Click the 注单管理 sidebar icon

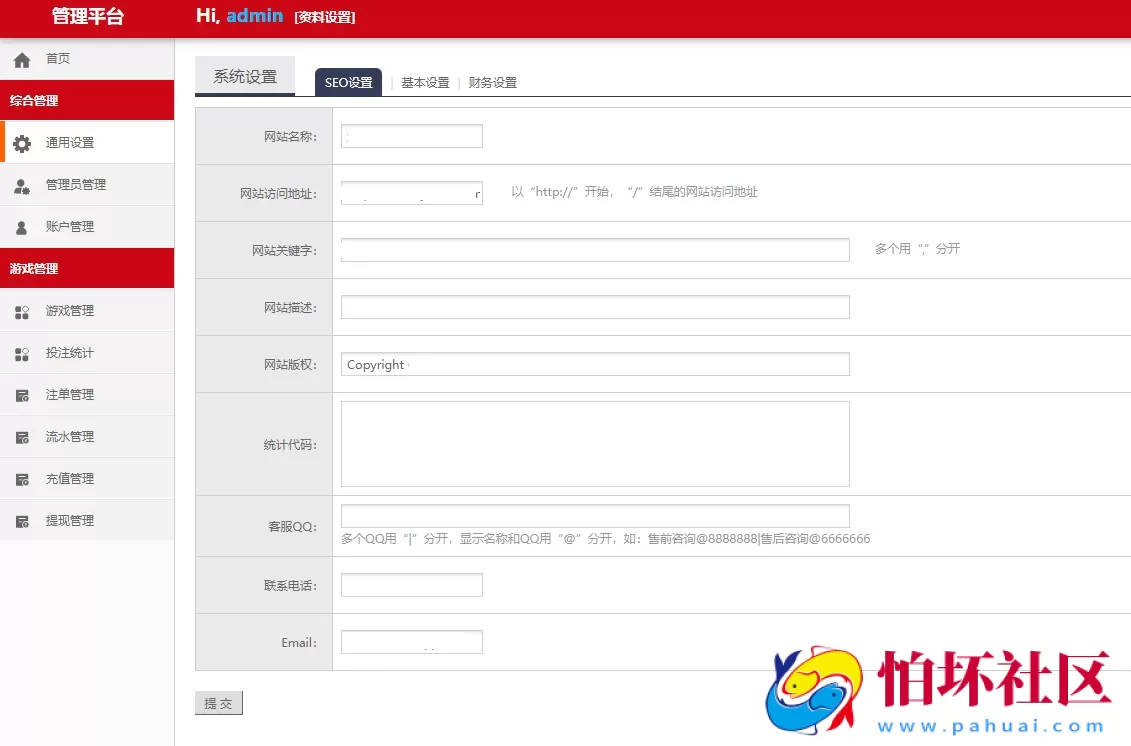(x=22, y=396)
